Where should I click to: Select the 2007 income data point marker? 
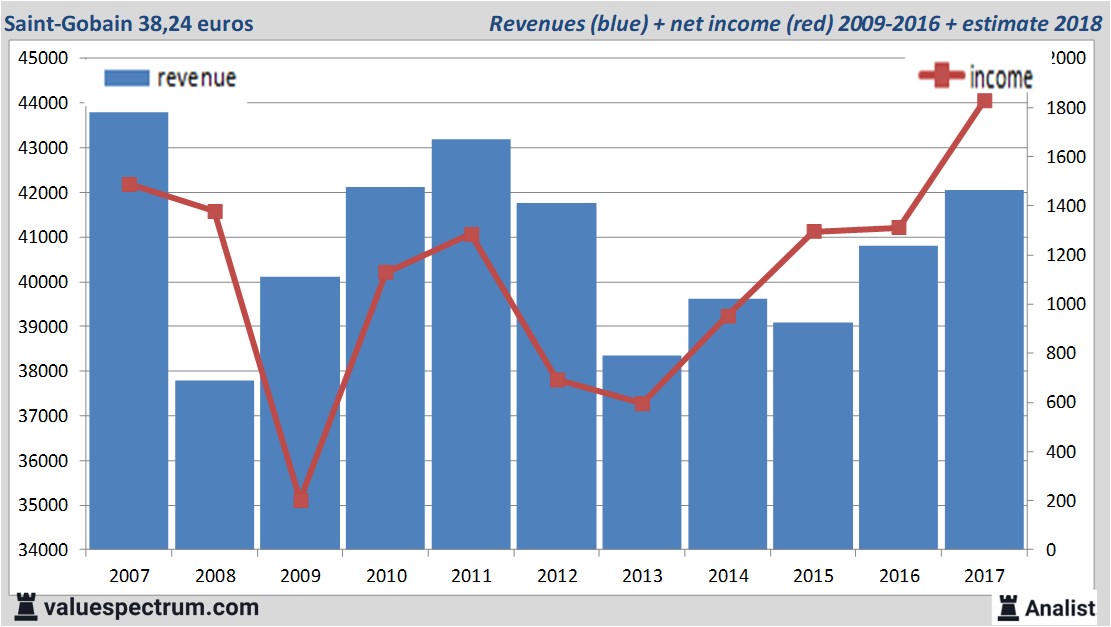tap(129, 185)
